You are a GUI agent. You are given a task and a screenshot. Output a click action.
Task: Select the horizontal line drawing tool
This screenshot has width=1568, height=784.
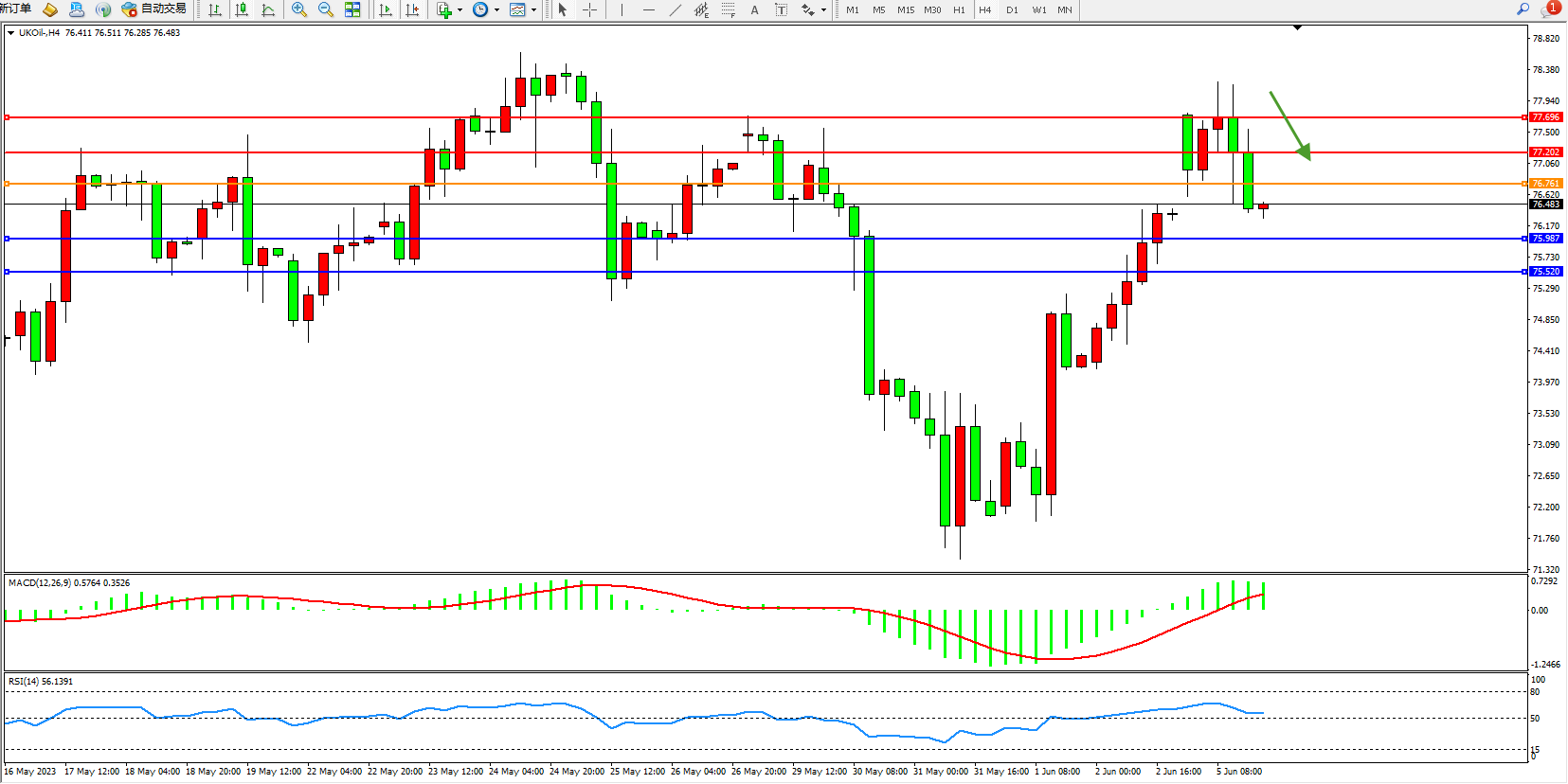point(648,9)
